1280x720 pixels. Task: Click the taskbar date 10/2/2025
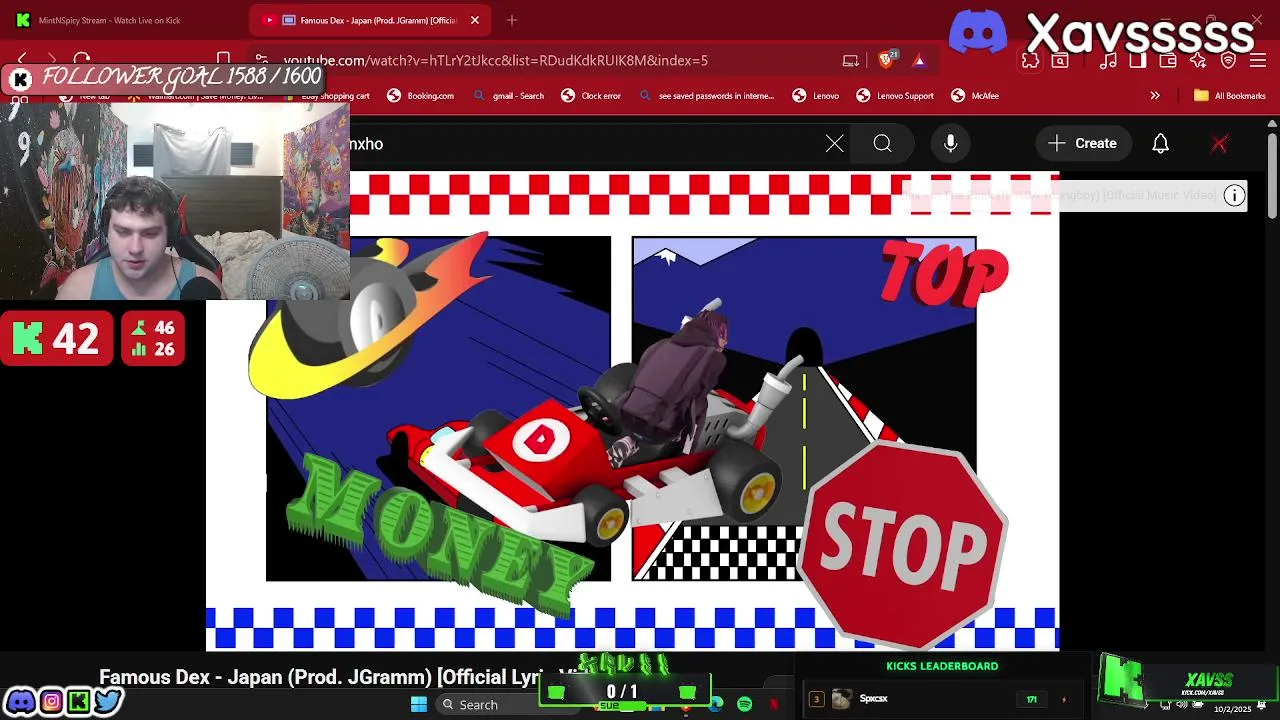tap(1232, 709)
